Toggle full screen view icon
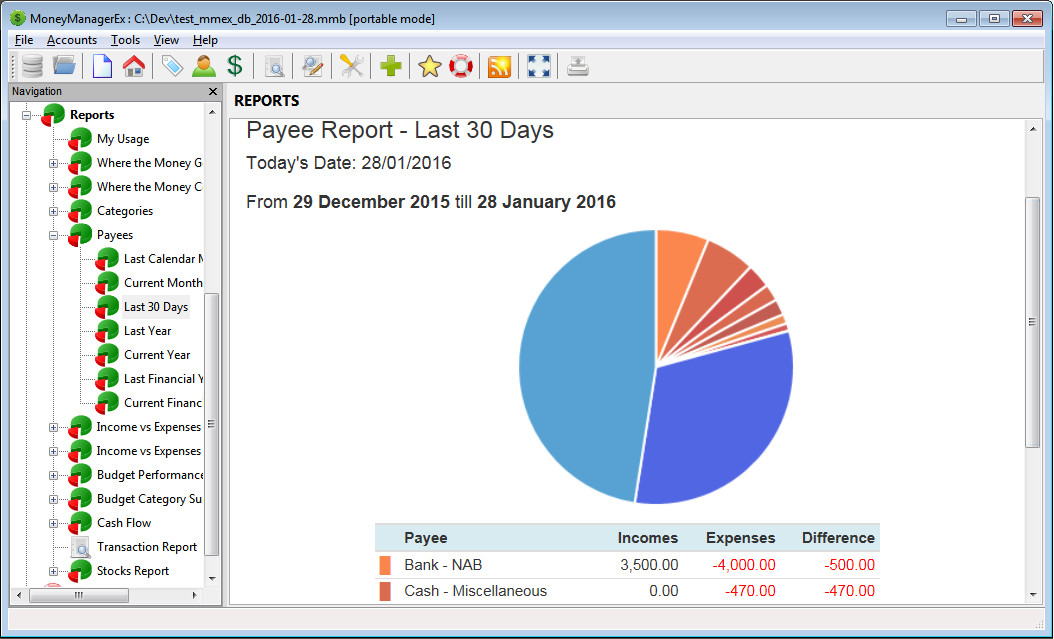 [538, 66]
